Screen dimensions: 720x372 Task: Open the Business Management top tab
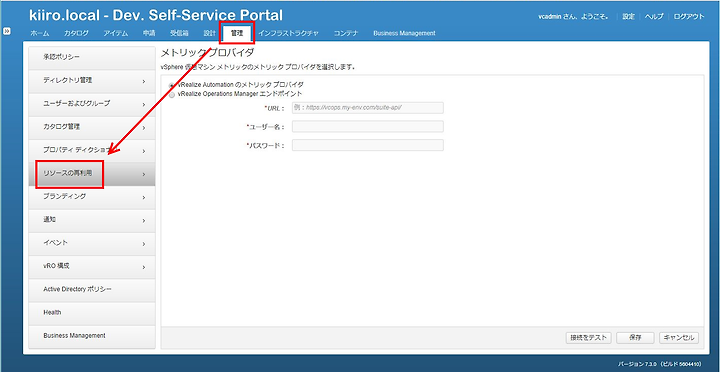click(x=404, y=33)
